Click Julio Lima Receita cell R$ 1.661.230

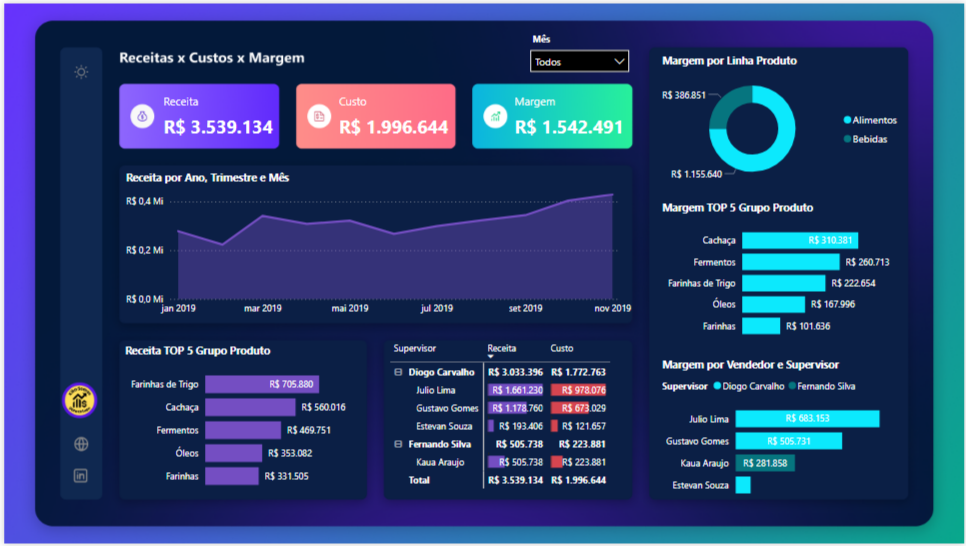coord(516,390)
